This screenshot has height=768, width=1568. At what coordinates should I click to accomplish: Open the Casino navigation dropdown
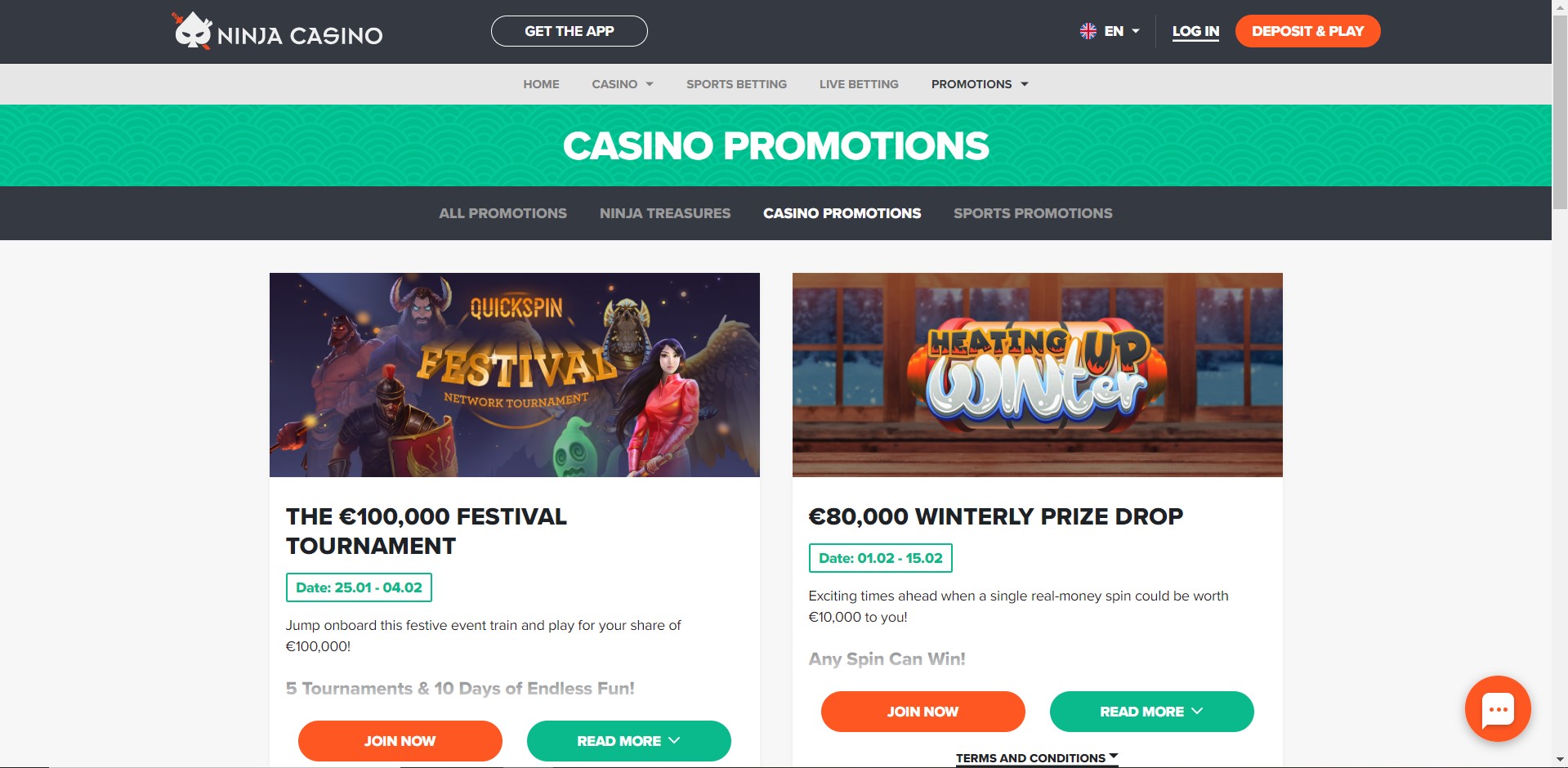(x=622, y=84)
